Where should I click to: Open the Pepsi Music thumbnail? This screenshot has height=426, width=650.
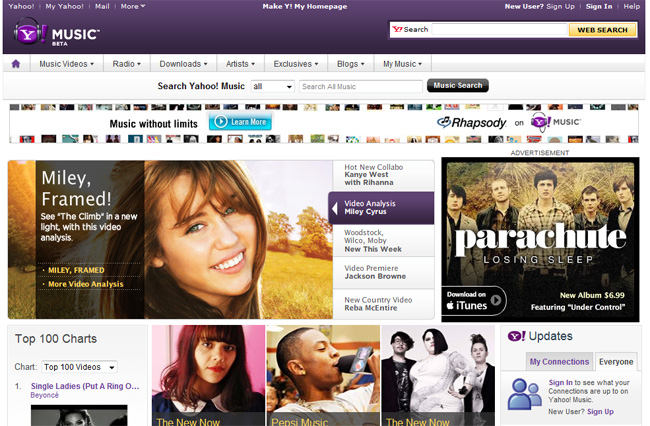(323, 375)
